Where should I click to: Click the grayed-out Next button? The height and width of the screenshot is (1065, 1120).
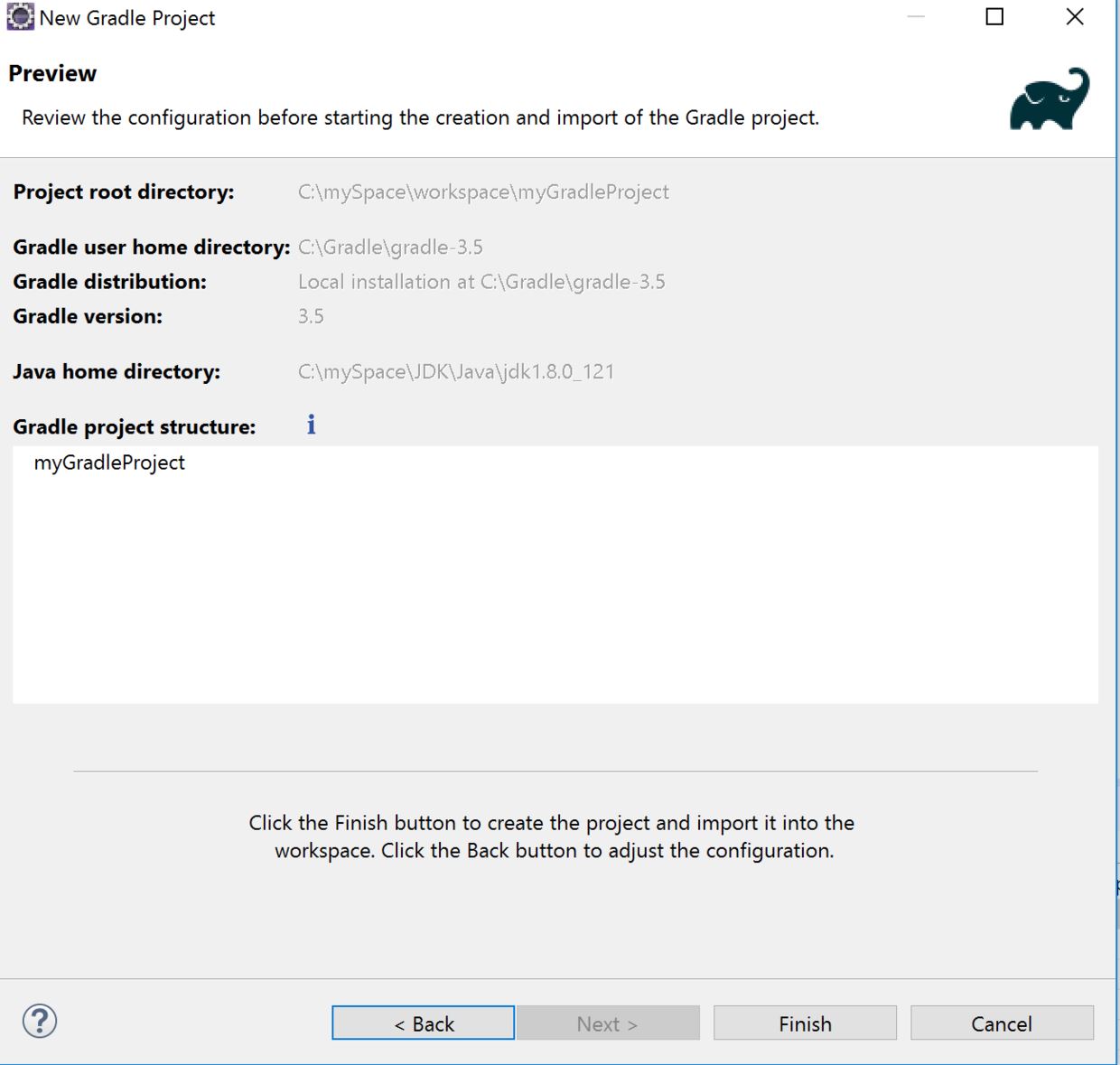point(608,1023)
